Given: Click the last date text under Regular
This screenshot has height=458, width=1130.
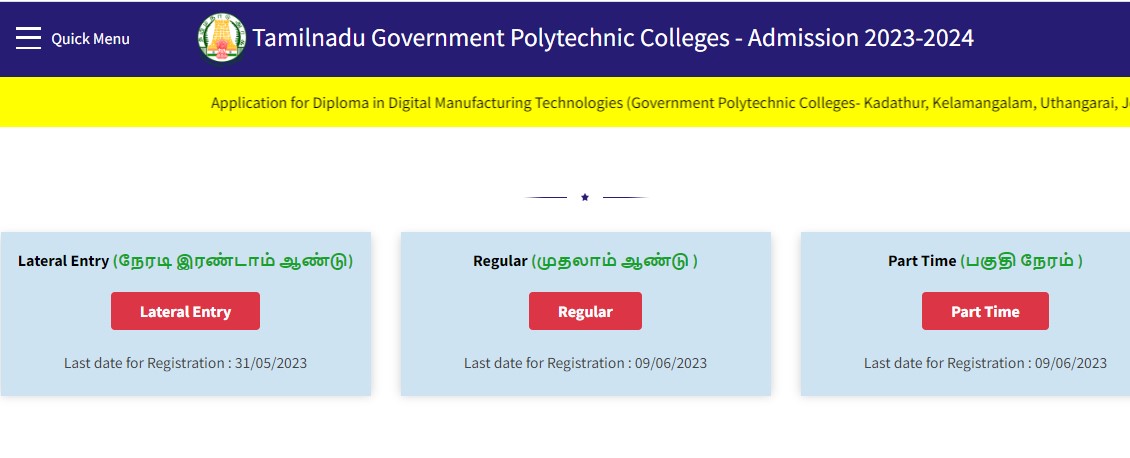Looking at the screenshot, I should (585, 363).
